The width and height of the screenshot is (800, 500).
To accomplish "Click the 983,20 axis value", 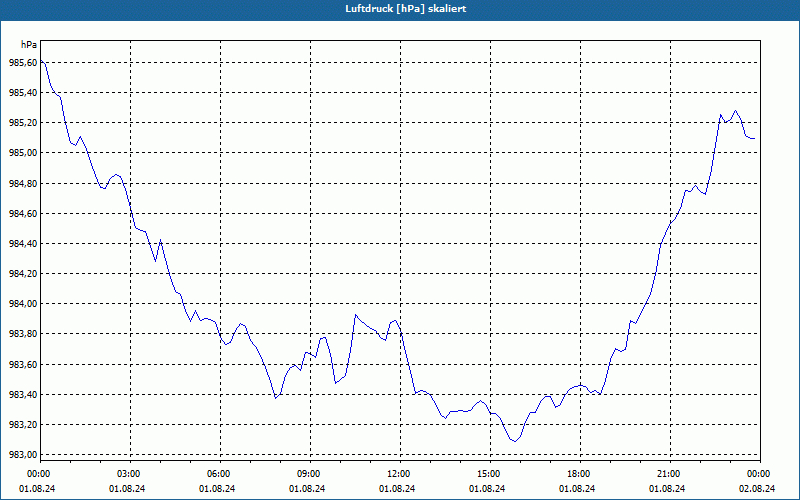I will (x=23, y=424).
